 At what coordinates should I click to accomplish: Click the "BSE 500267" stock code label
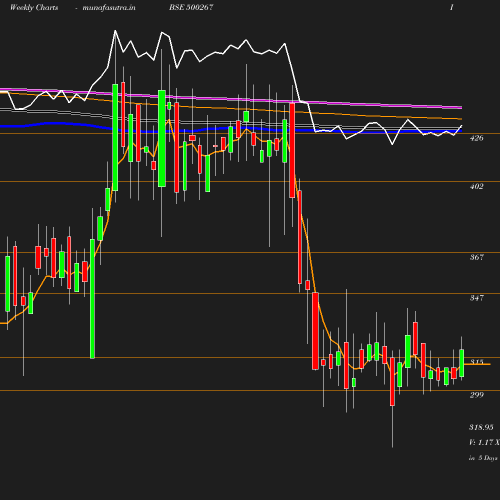pyautogui.click(x=191, y=7)
